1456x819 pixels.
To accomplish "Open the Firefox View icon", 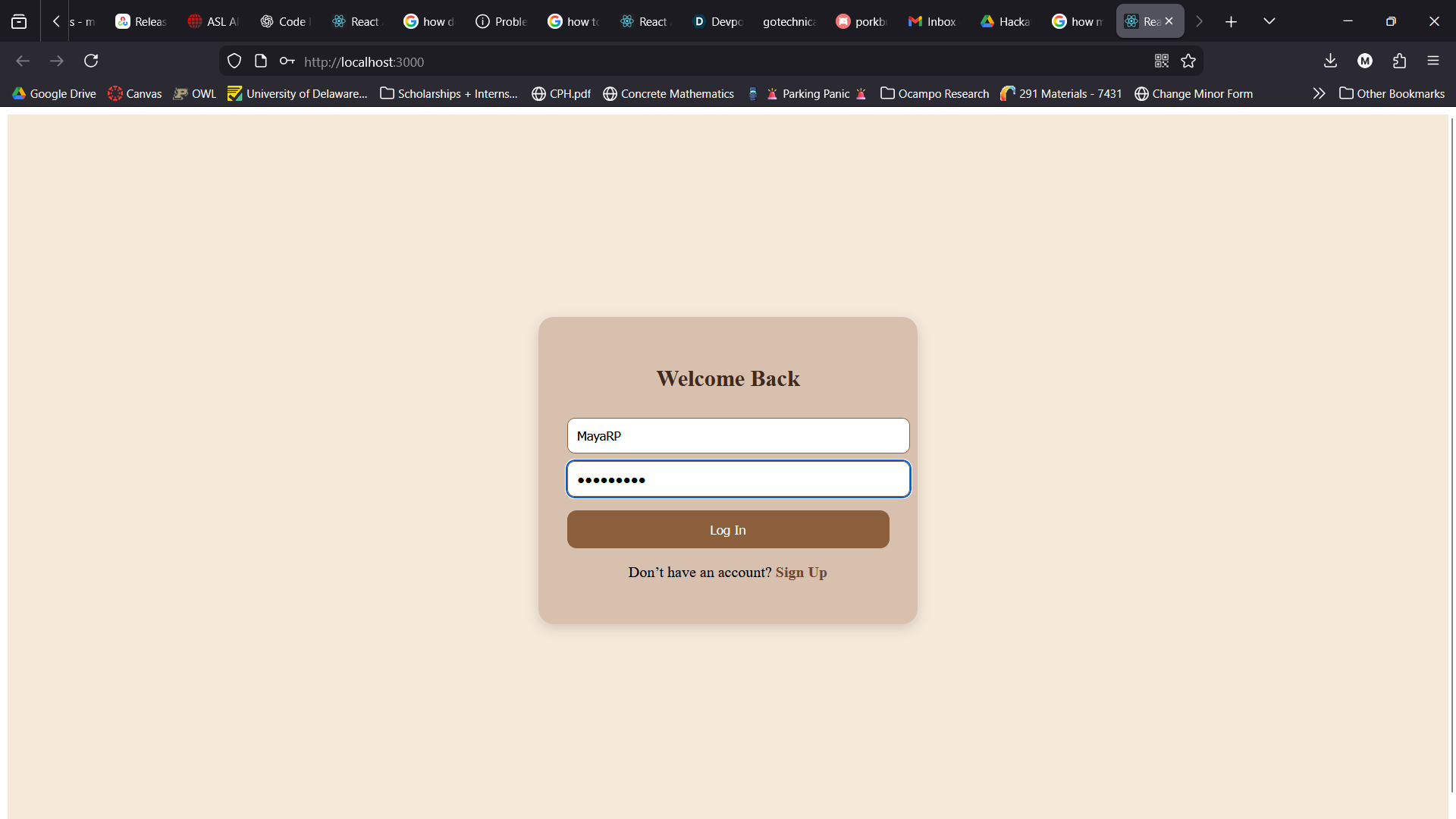I will tap(19, 21).
